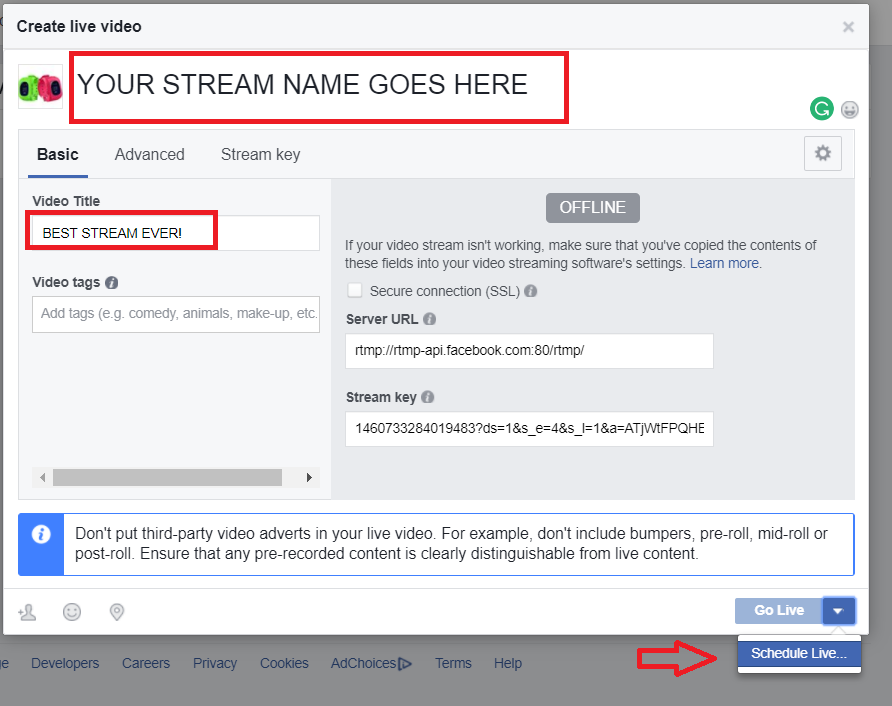Click the Server URL field
The height and width of the screenshot is (706, 892).
pos(529,351)
